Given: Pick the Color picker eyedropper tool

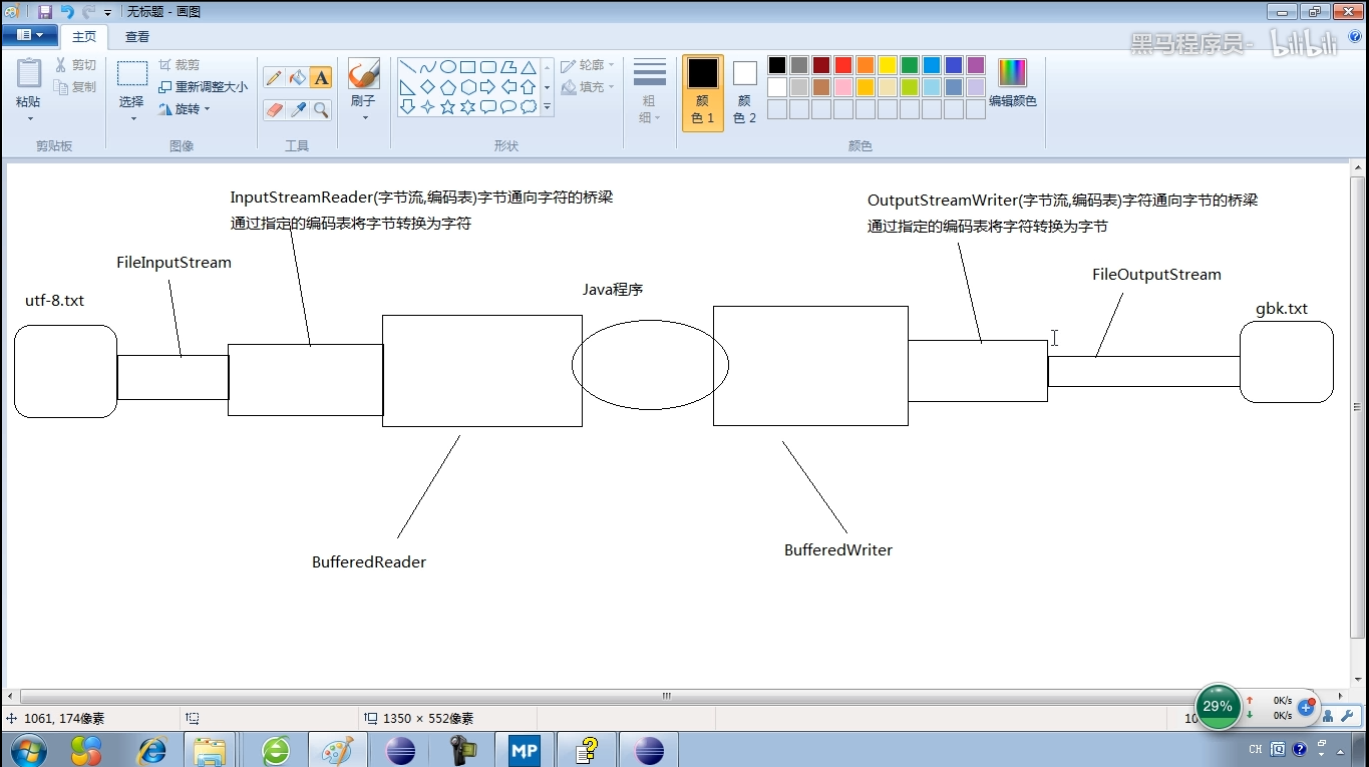Looking at the screenshot, I should [x=297, y=110].
